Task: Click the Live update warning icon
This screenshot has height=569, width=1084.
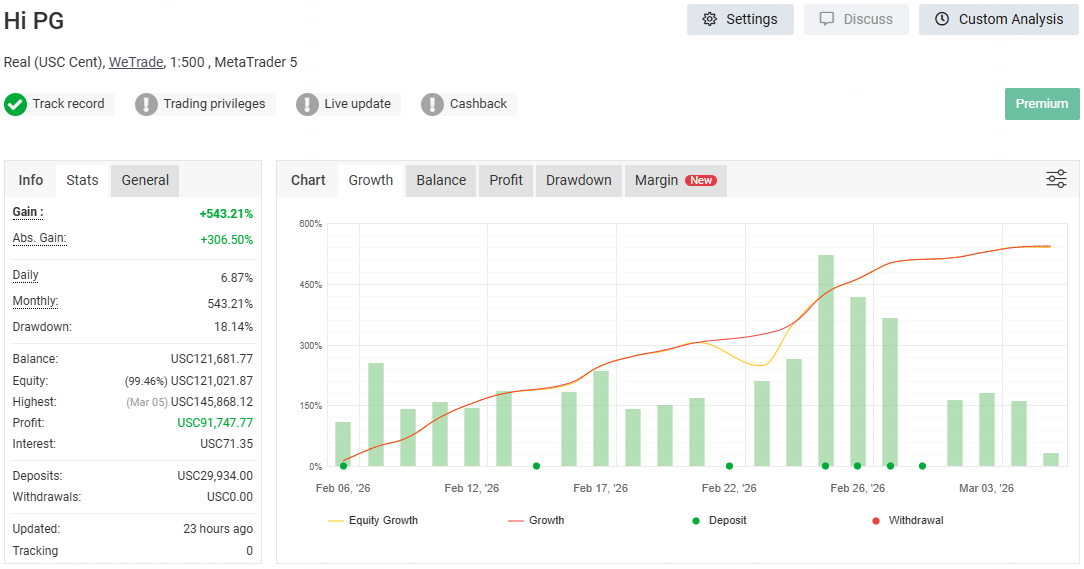Action: coord(307,104)
